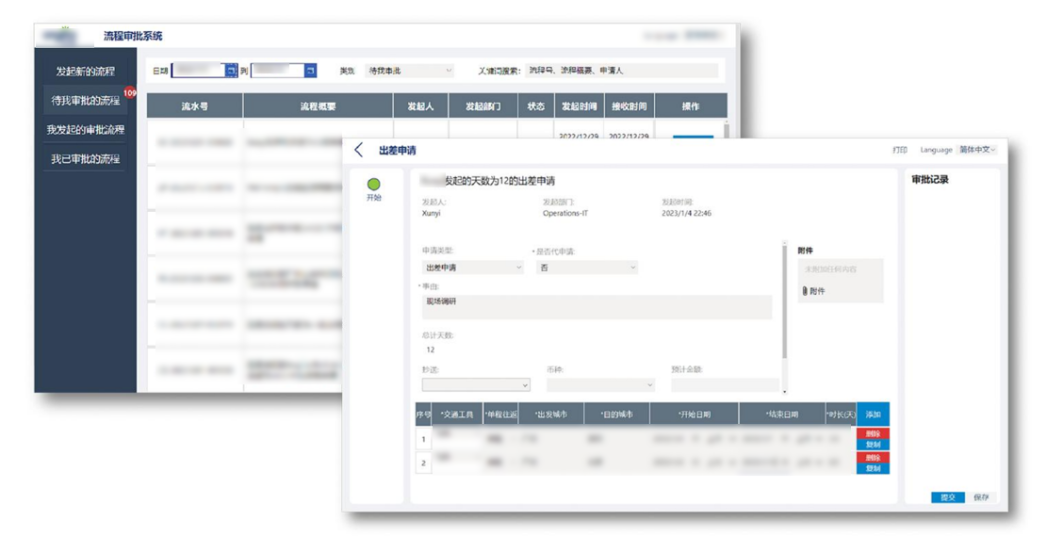Open the start date calendar picker icon
This screenshot has height=539, width=1037.
[x=231, y=71]
